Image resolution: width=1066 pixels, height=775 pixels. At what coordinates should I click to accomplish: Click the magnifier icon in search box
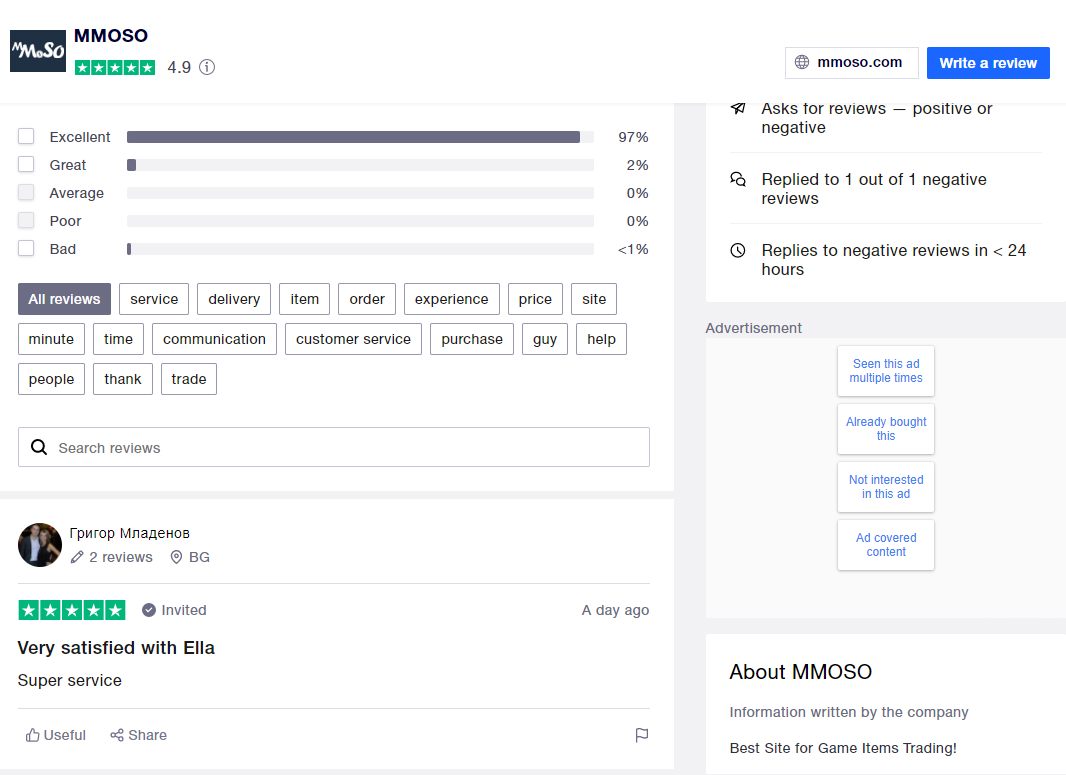pyautogui.click(x=39, y=447)
